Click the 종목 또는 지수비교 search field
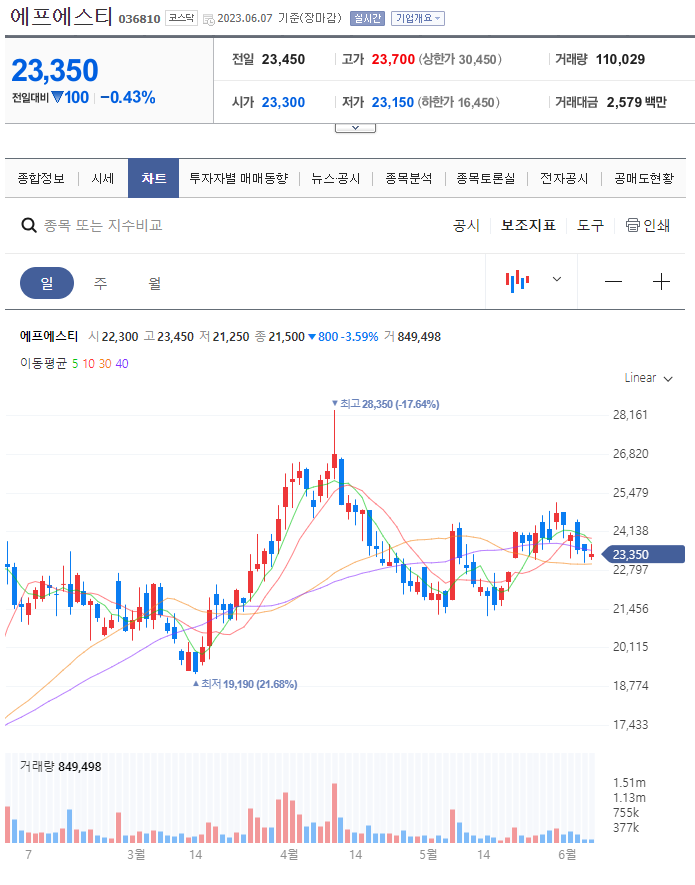The width and height of the screenshot is (695, 885). coord(103,226)
